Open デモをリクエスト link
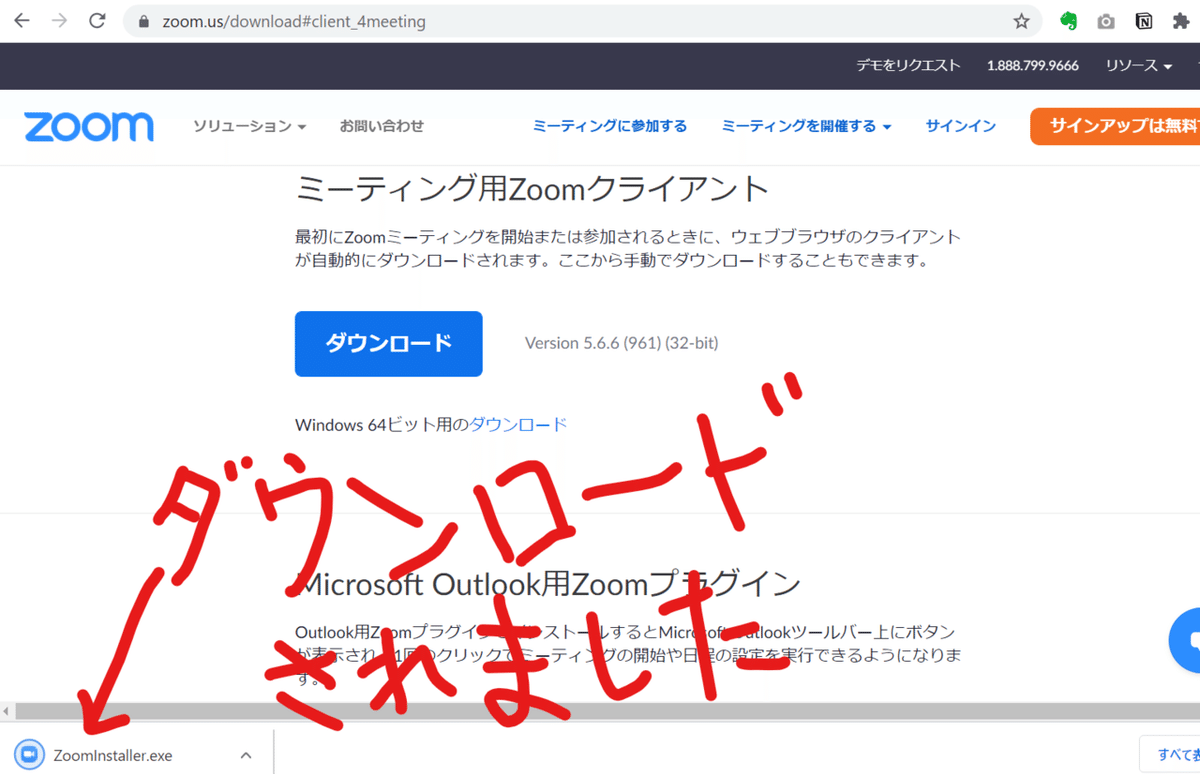This screenshot has width=1200, height=774. click(908, 65)
